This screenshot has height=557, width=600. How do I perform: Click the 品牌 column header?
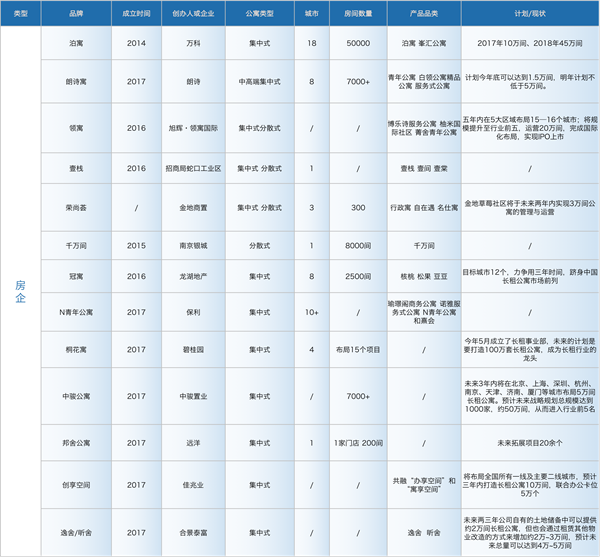click(x=76, y=16)
